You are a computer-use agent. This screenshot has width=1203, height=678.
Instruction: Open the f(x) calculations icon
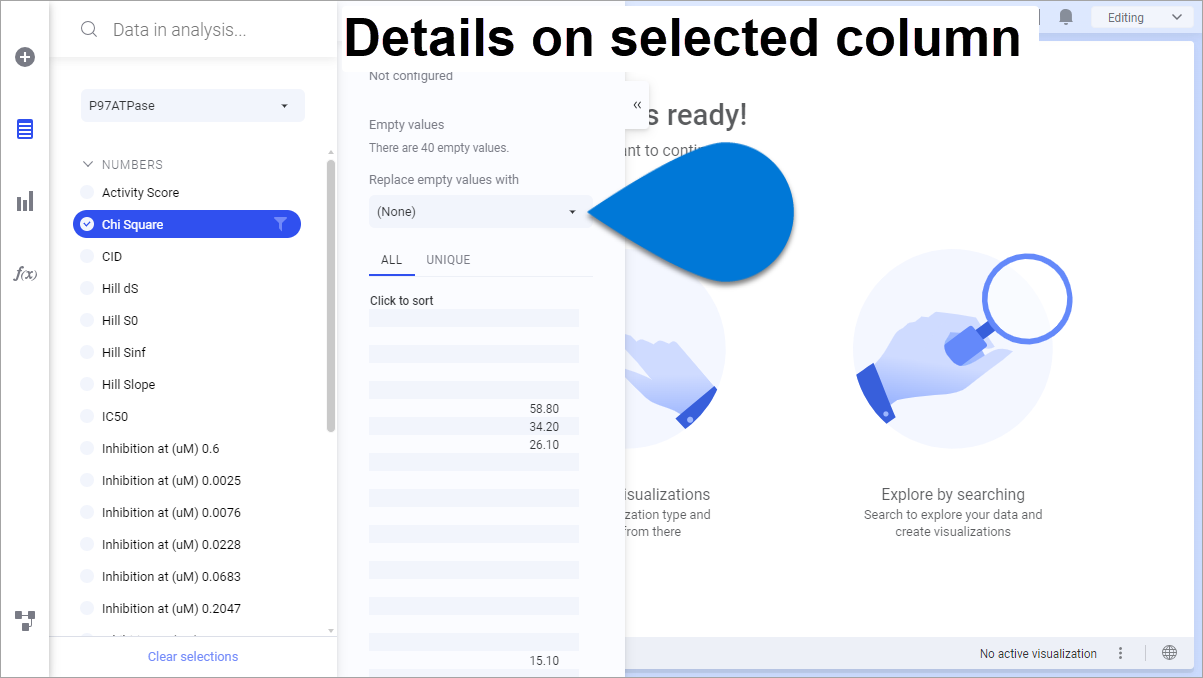coord(25,274)
